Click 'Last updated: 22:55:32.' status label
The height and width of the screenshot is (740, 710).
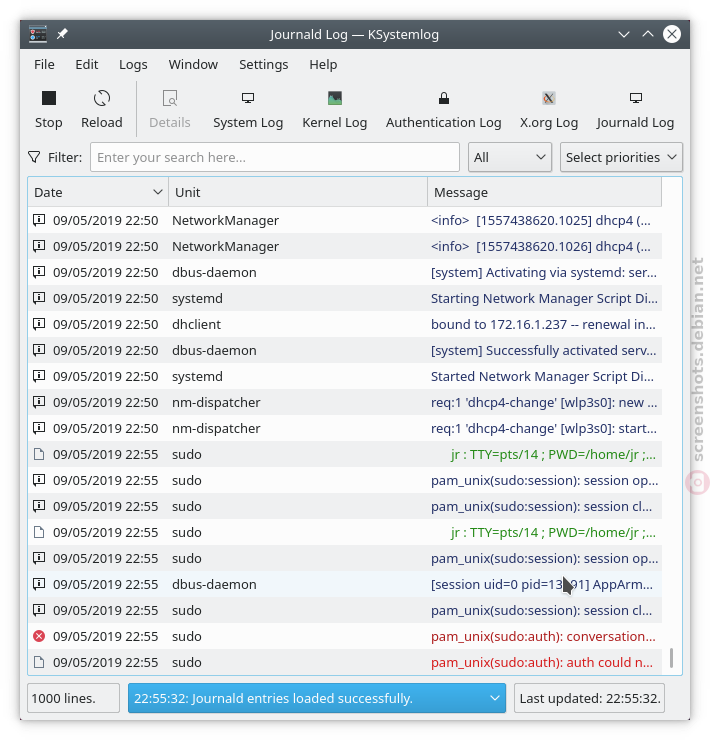(590, 698)
